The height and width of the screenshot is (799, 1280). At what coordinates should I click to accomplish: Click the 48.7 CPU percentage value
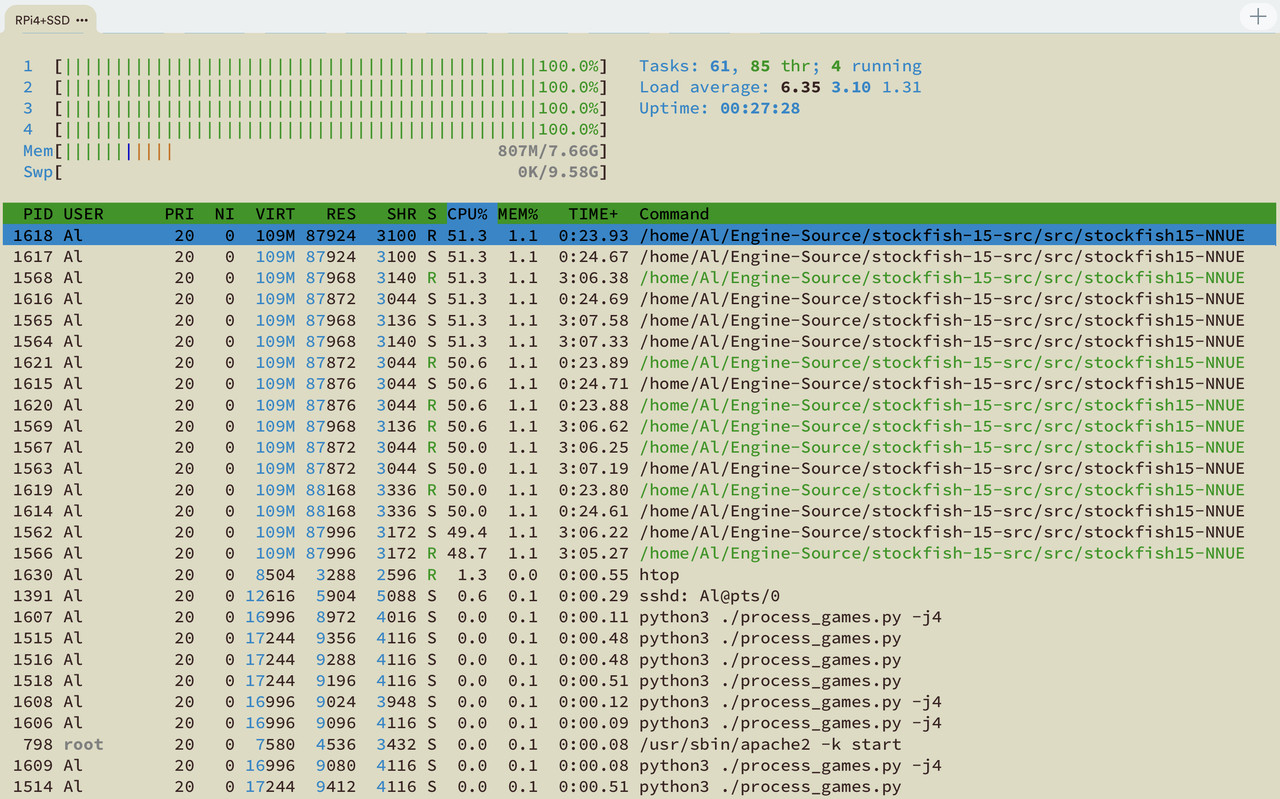point(467,553)
